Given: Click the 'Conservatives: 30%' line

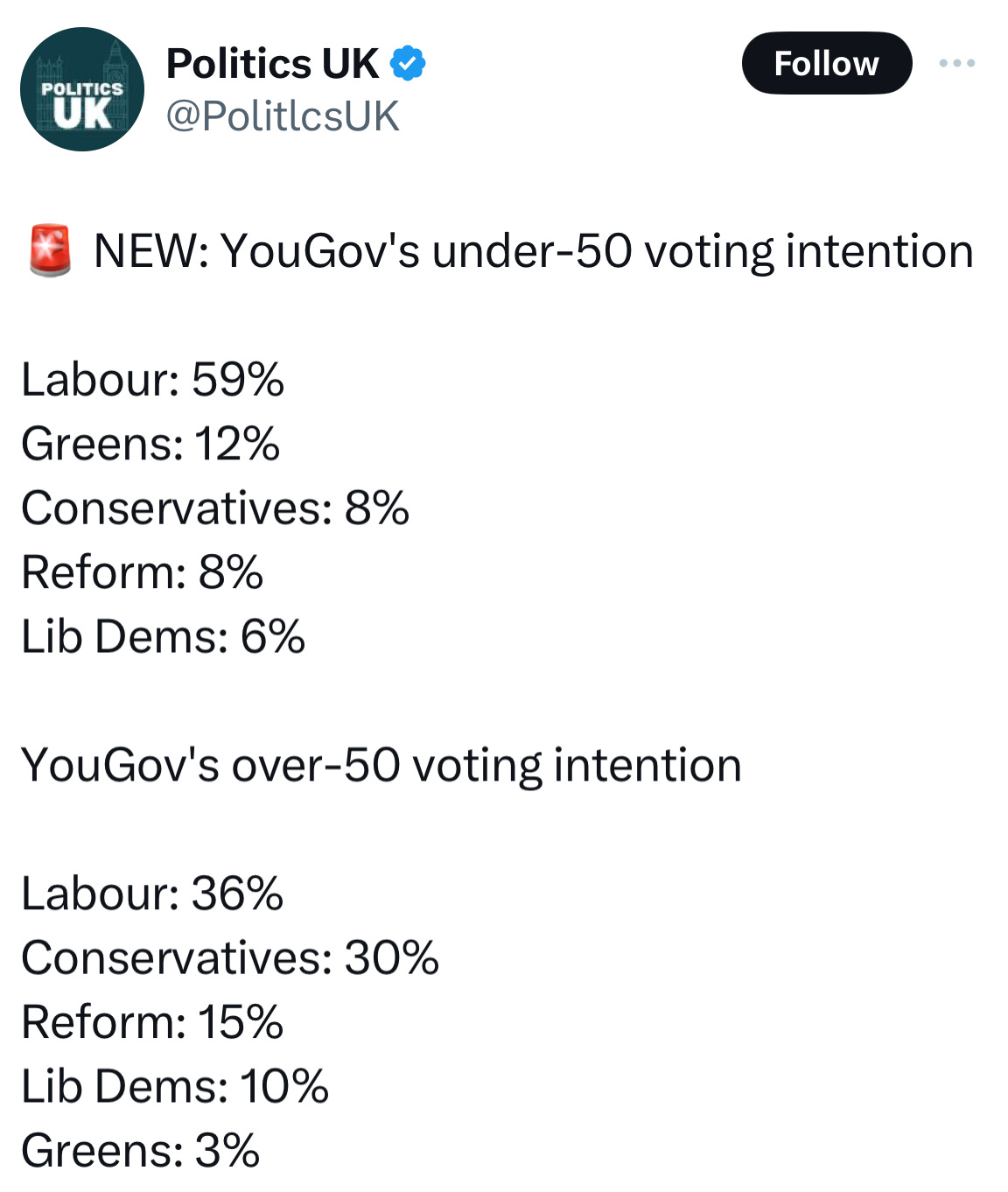Looking at the screenshot, I should pos(229,957).
